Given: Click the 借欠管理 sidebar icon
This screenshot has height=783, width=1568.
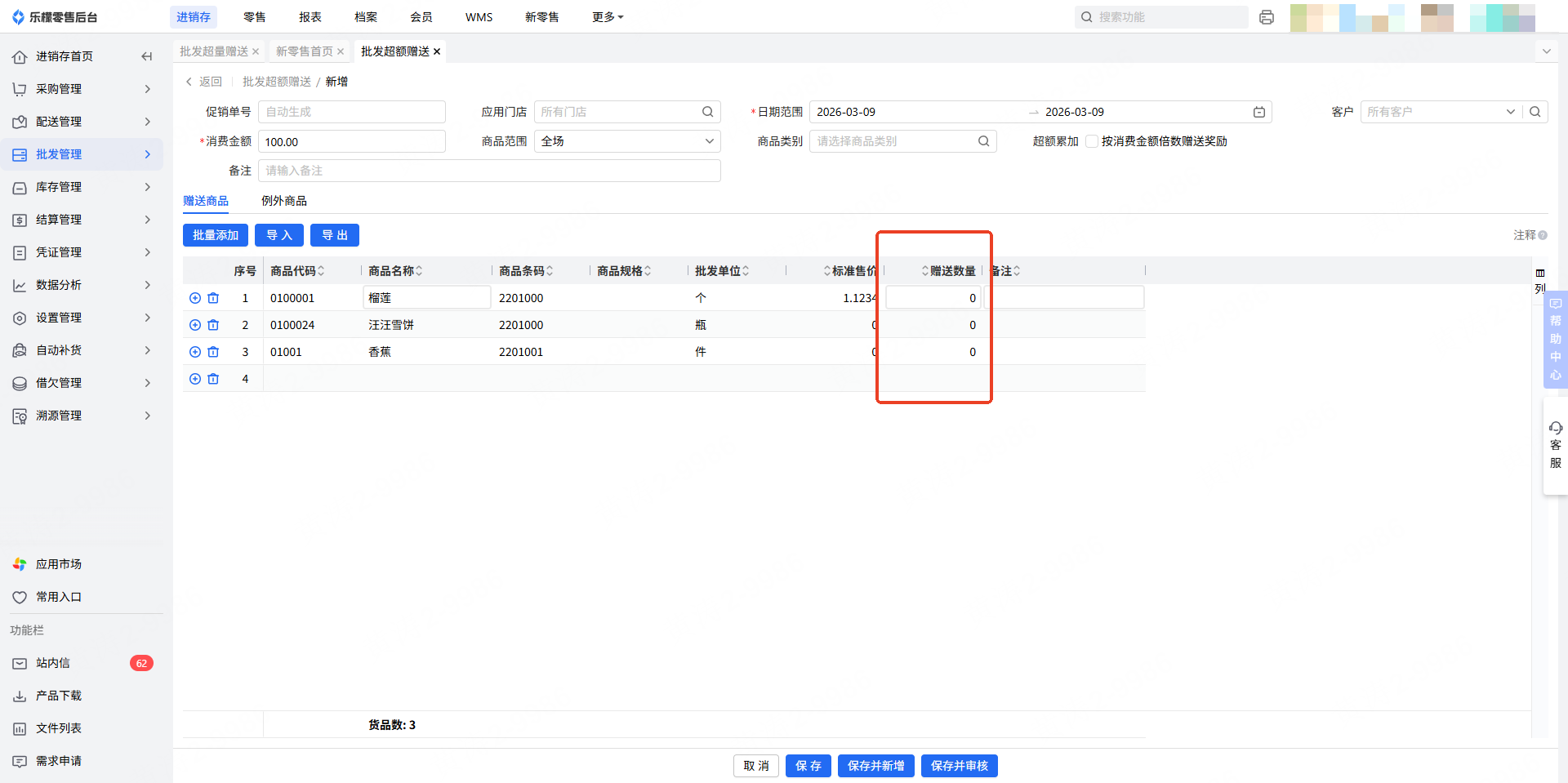Looking at the screenshot, I should [20, 383].
